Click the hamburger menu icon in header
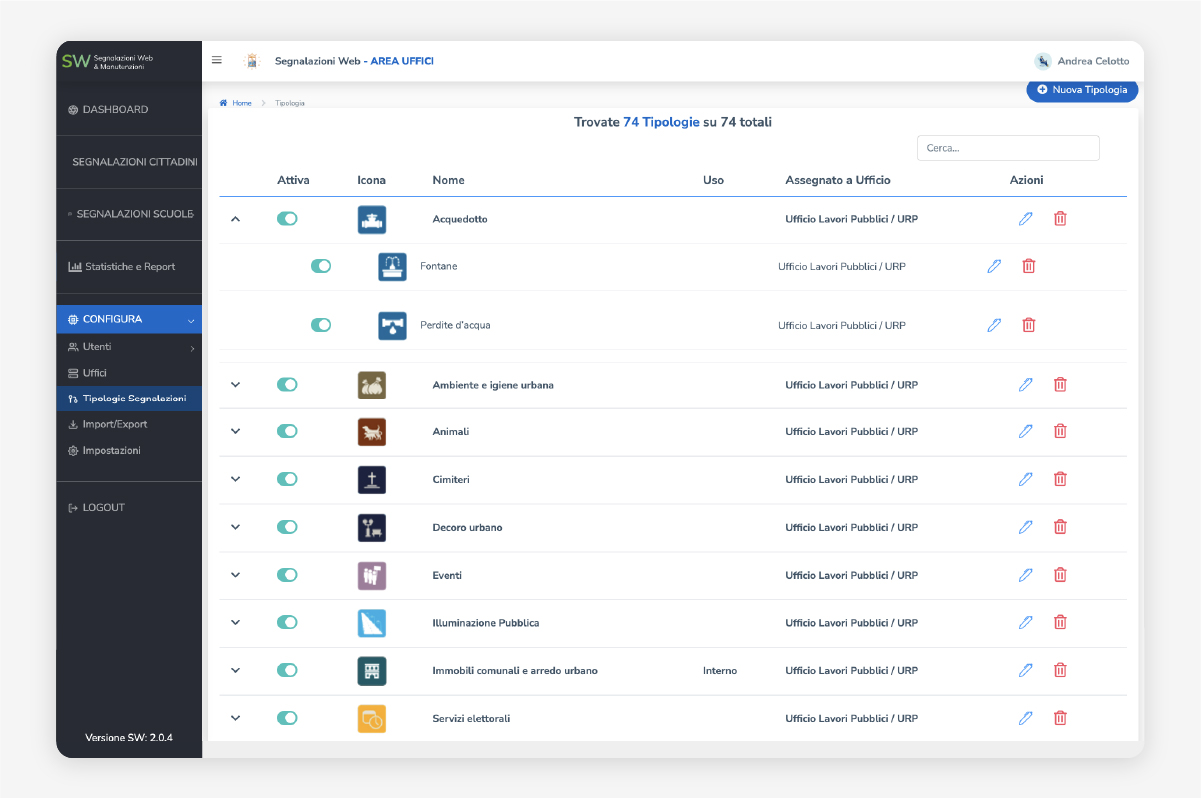 [217, 60]
